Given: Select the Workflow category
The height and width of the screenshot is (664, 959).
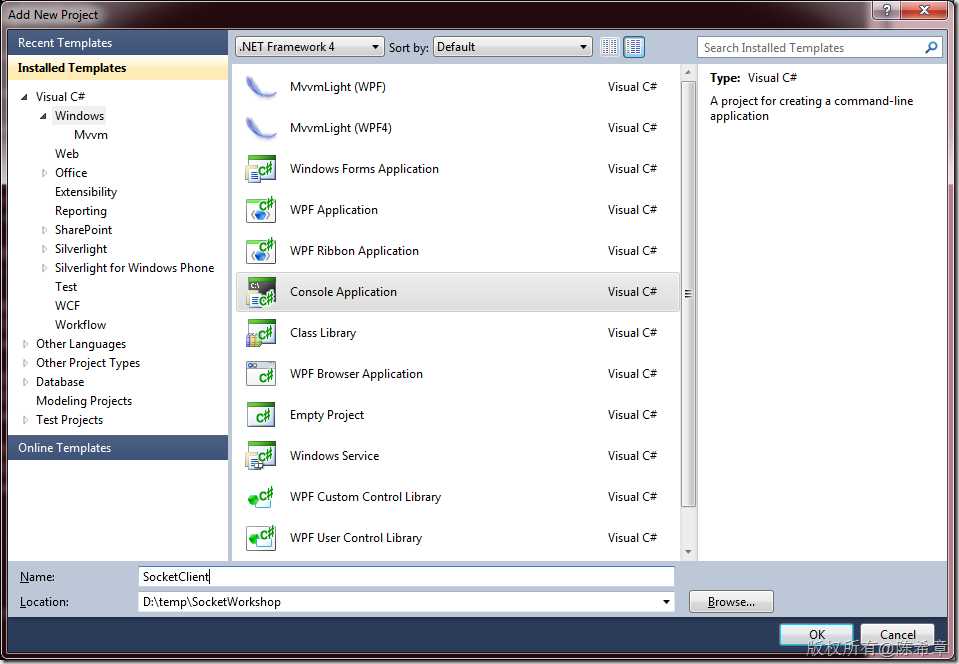Looking at the screenshot, I should (x=80, y=325).
